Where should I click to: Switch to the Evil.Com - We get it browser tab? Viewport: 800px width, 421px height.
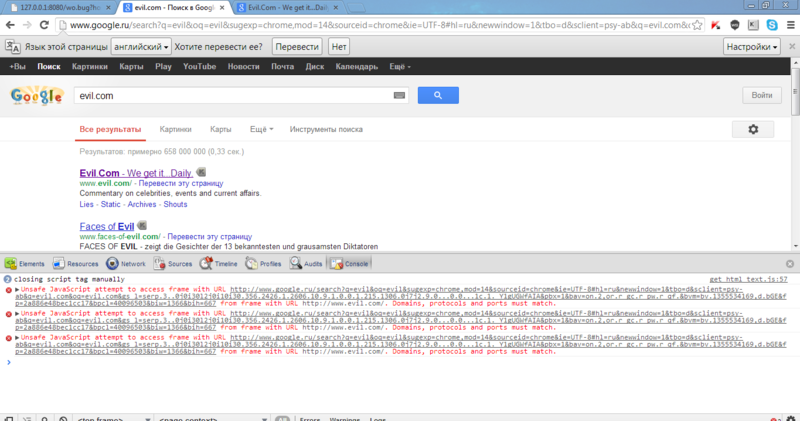click(288, 8)
